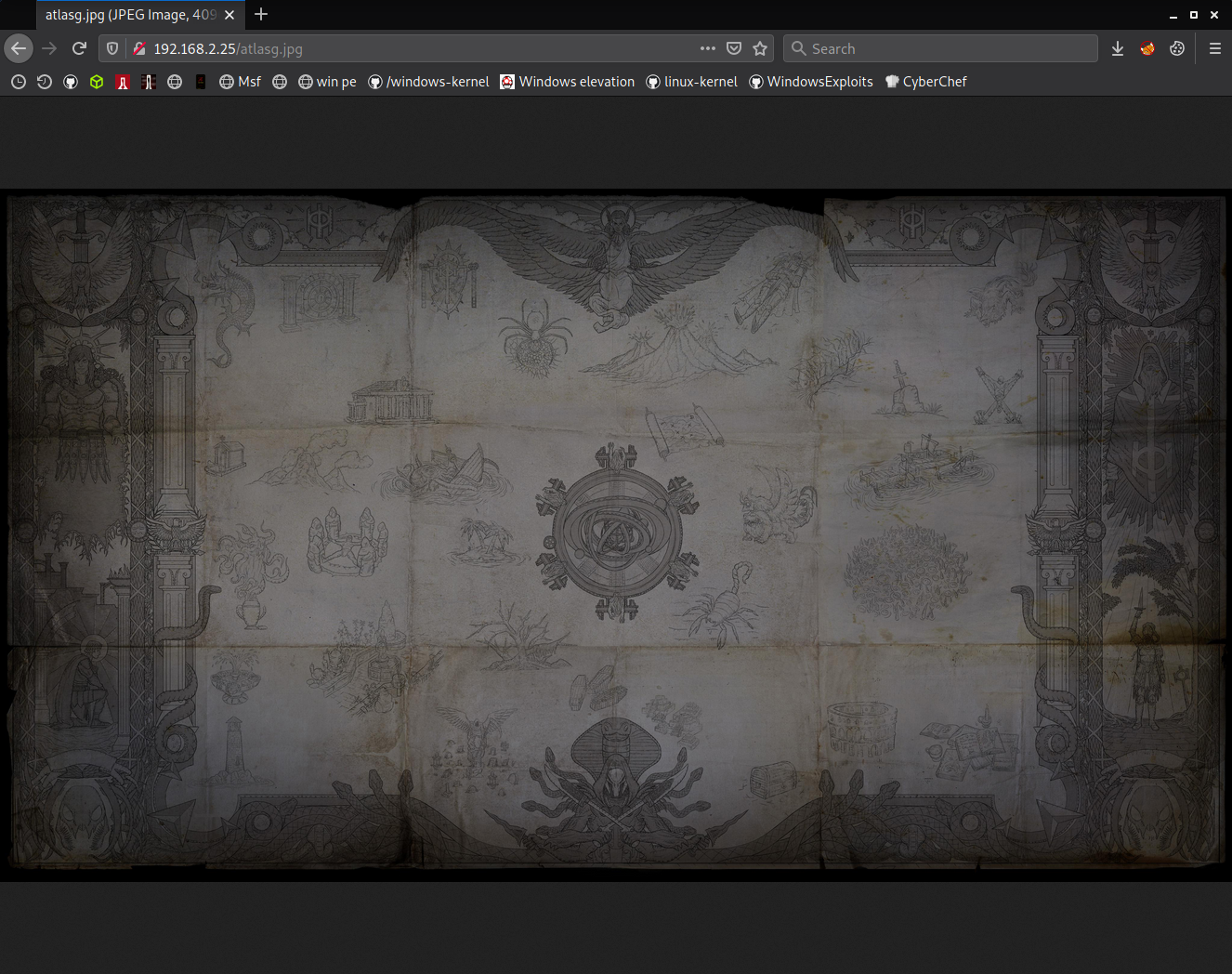Open a new tab with plus button
Image resolution: width=1232 pixels, height=974 pixels.
point(261,14)
